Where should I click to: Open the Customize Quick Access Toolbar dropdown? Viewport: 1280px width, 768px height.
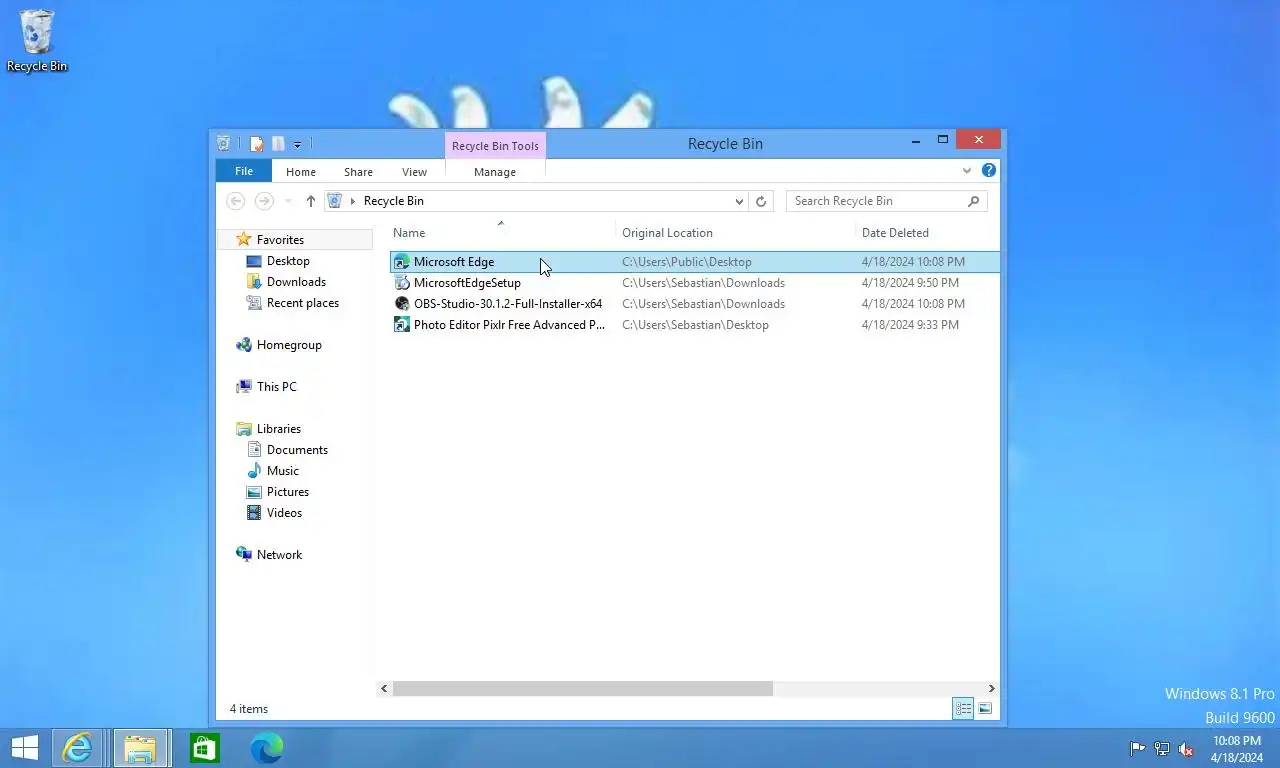[297, 145]
